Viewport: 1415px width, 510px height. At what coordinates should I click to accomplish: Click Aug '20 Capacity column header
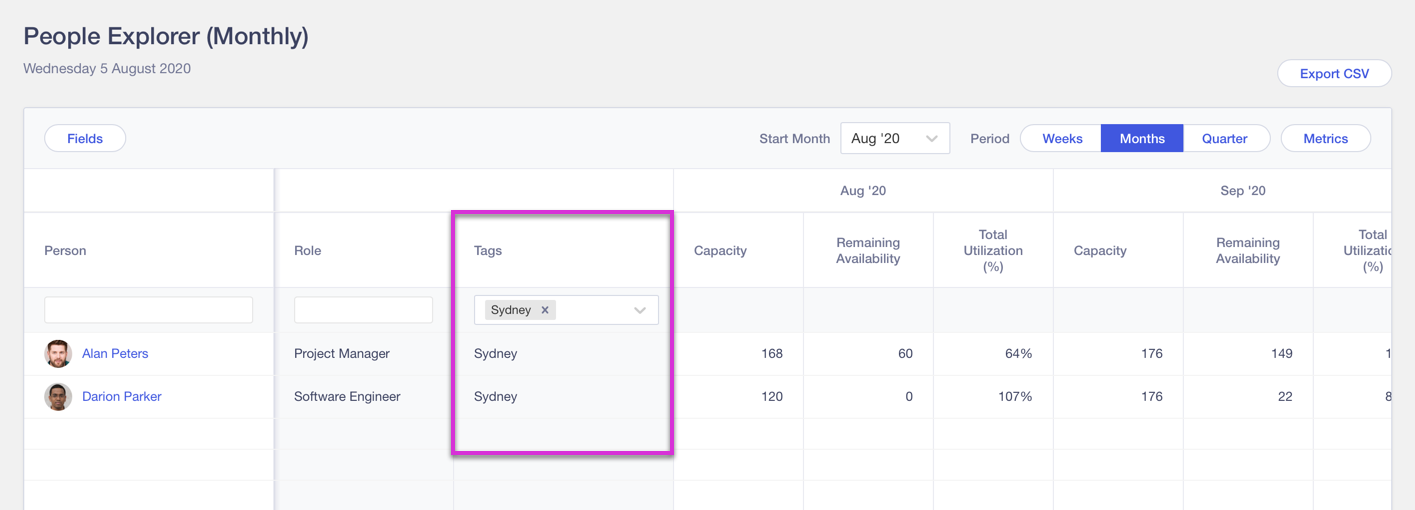(x=720, y=251)
